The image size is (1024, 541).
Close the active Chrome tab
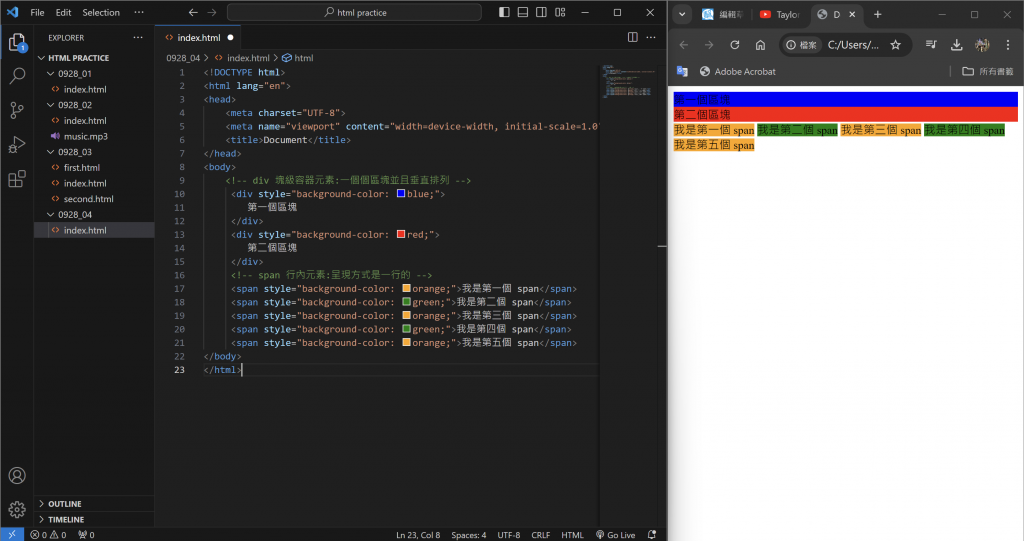point(852,14)
